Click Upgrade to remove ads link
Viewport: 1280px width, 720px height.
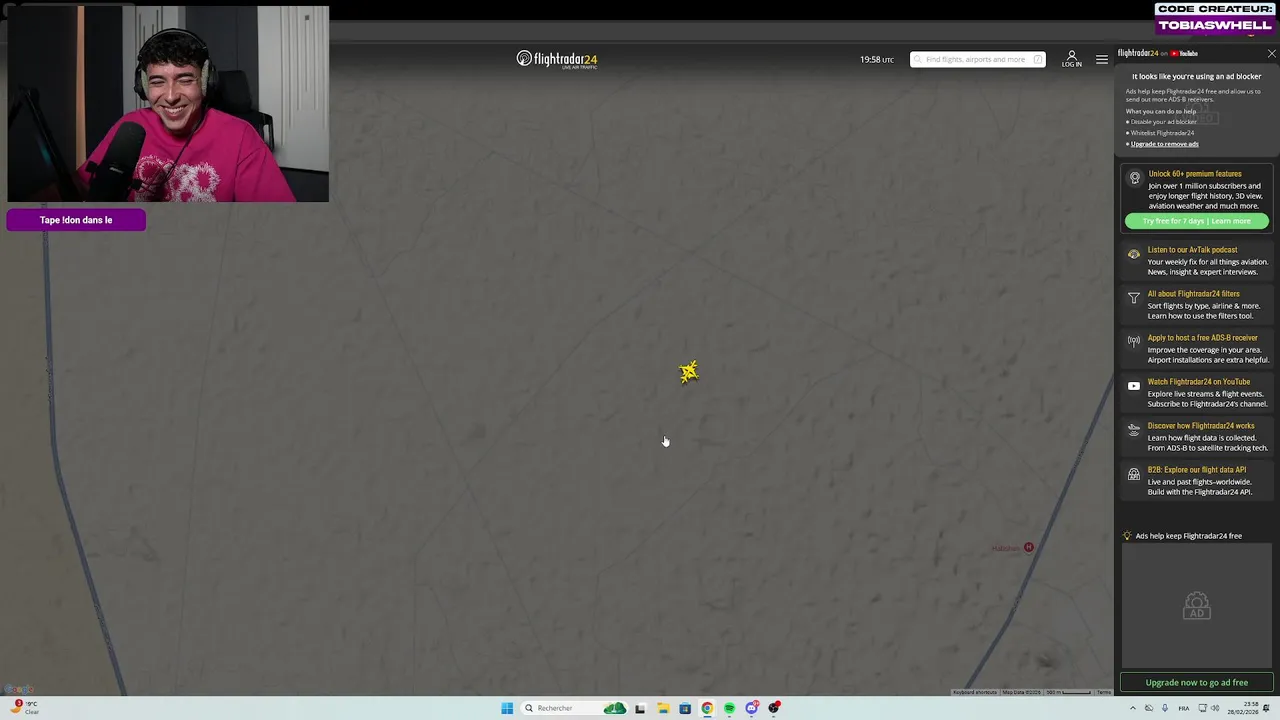[1164, 144]
